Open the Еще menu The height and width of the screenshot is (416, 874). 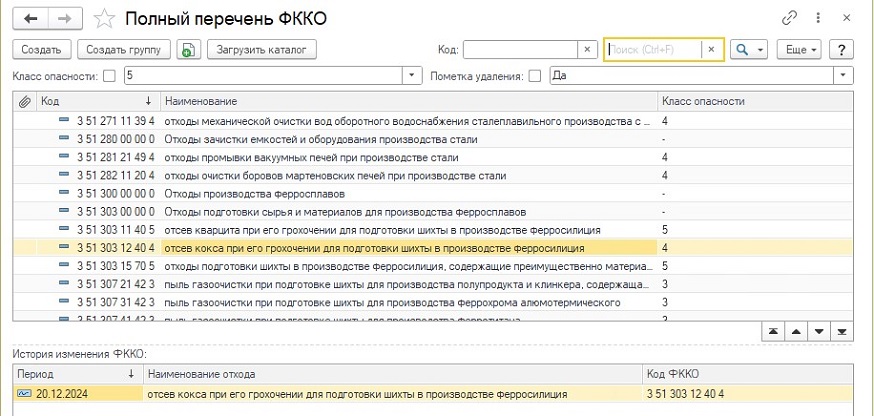coord(802,49)
